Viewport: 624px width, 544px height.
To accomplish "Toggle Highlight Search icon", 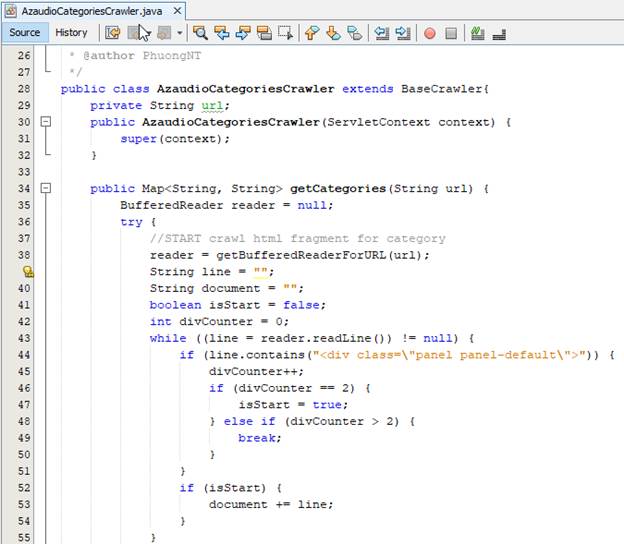I will point(264,33).
